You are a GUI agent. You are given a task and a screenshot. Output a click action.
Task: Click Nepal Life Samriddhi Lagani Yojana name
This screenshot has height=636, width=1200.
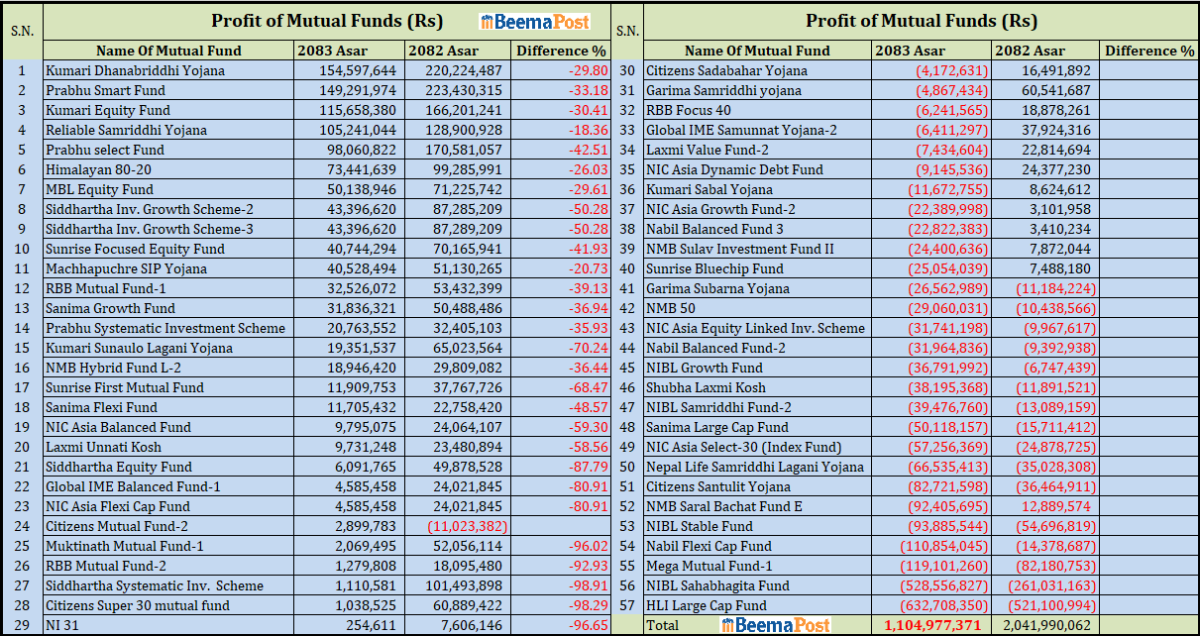coord(754,467)
